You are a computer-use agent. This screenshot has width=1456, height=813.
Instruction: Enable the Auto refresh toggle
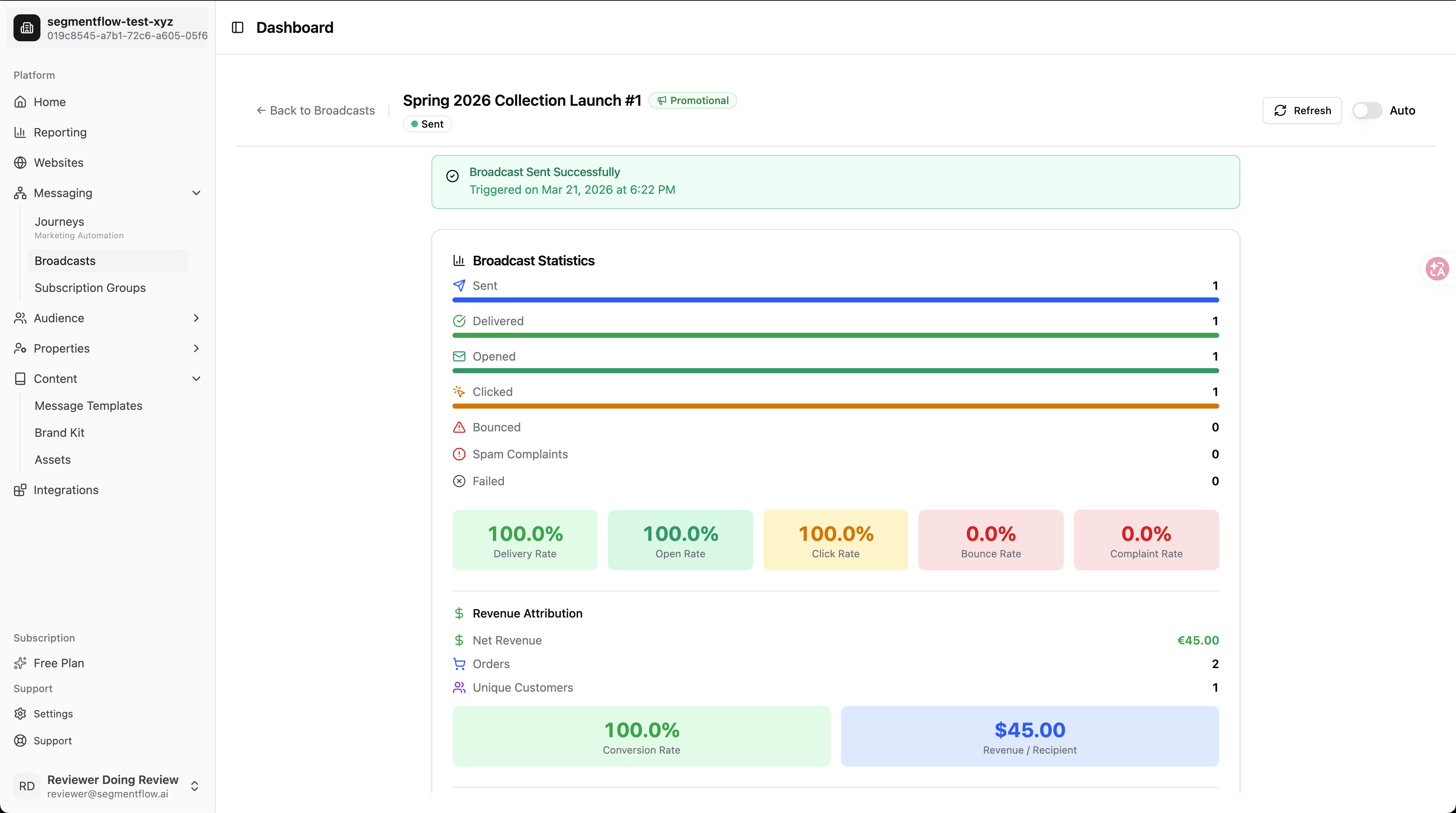click(x=1367, y=110)
